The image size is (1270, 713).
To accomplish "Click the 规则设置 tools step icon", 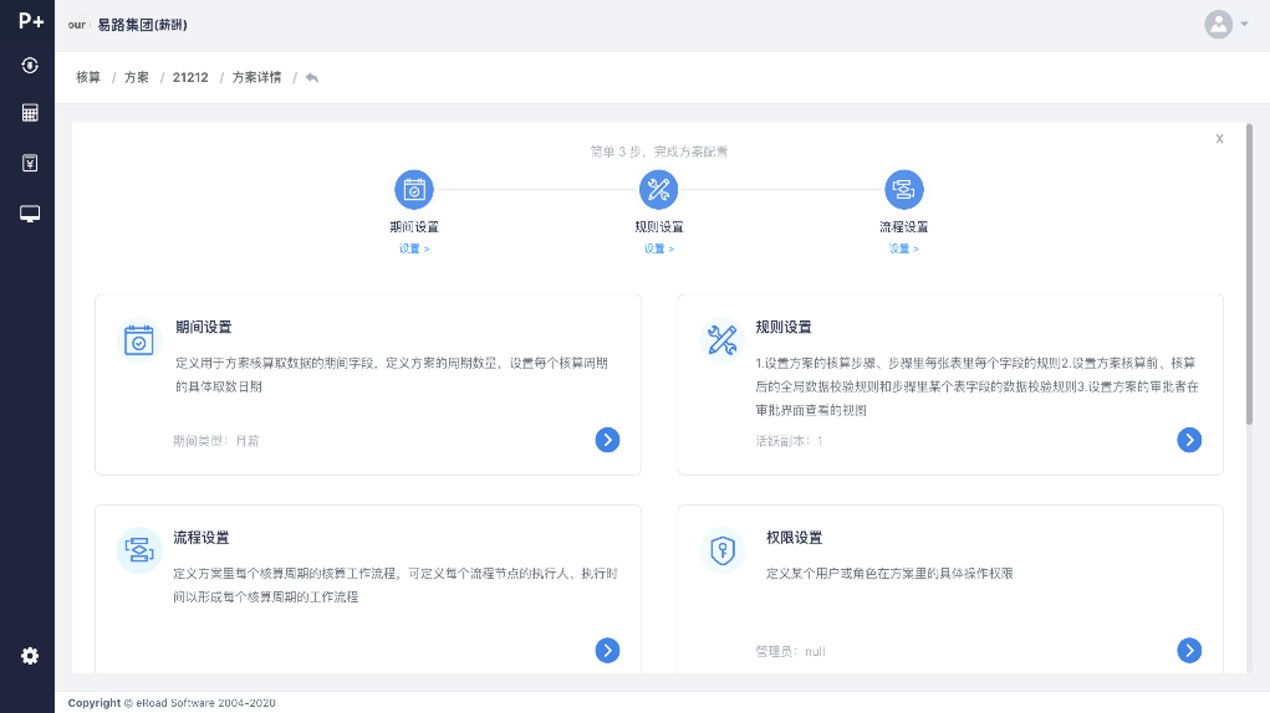I will pos(658,189).
